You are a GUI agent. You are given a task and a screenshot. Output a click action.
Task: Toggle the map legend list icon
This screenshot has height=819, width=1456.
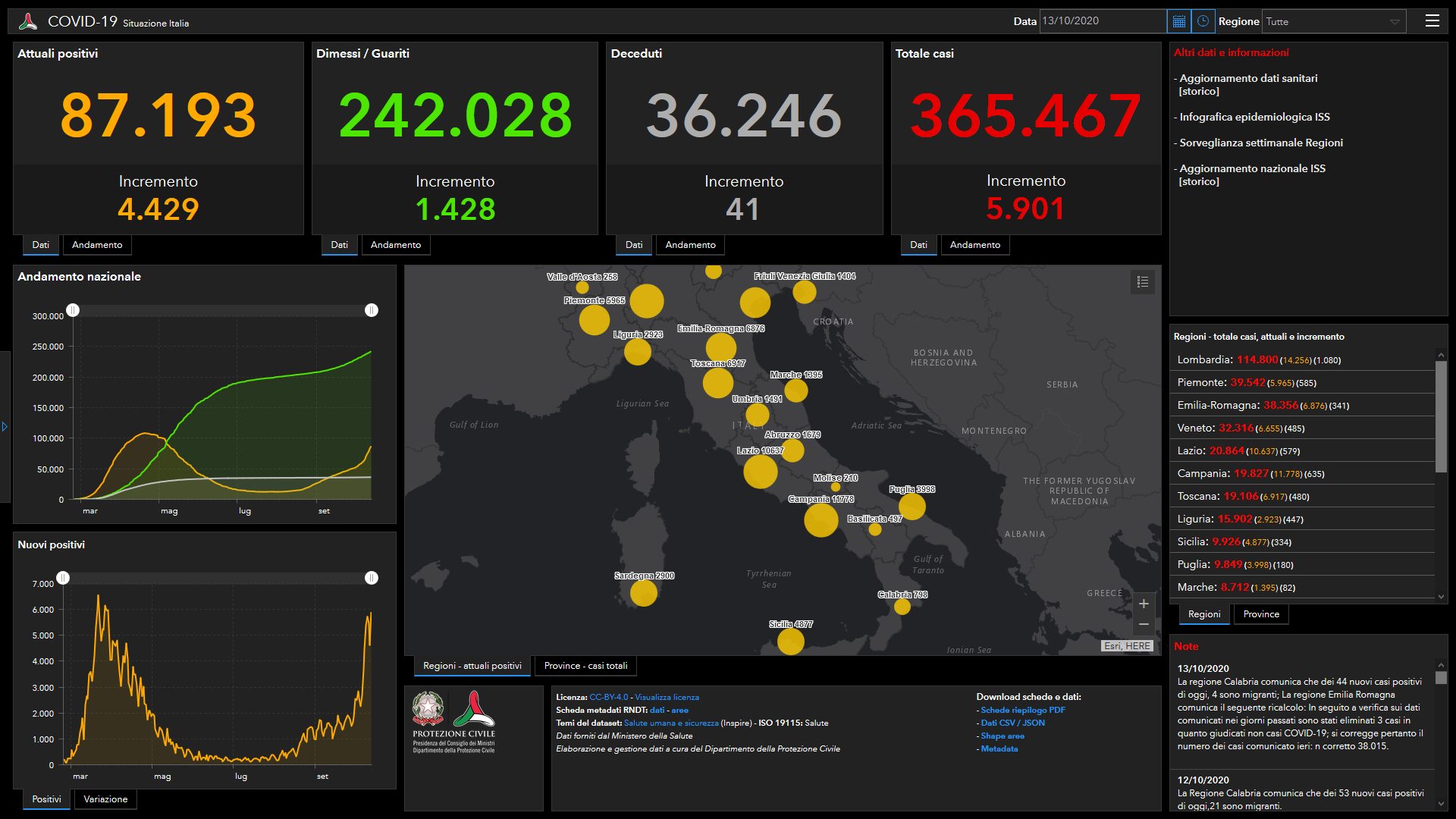(1143, 282)
